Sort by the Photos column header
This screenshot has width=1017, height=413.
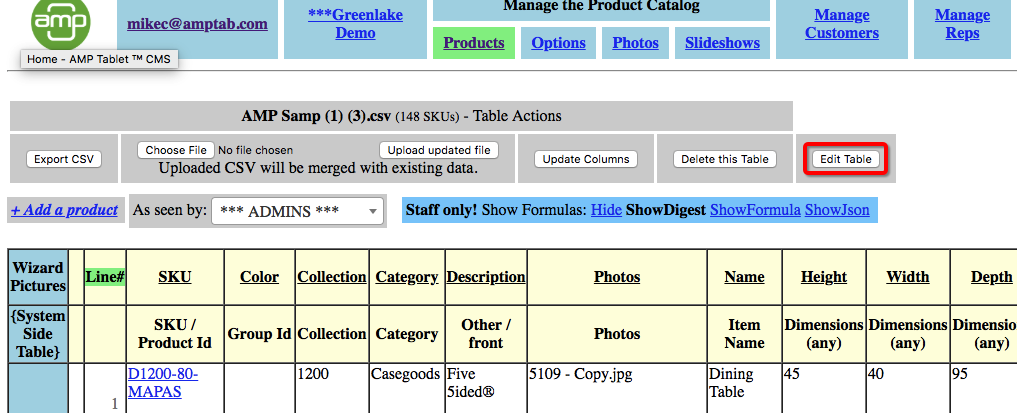(x=617, y=277)
